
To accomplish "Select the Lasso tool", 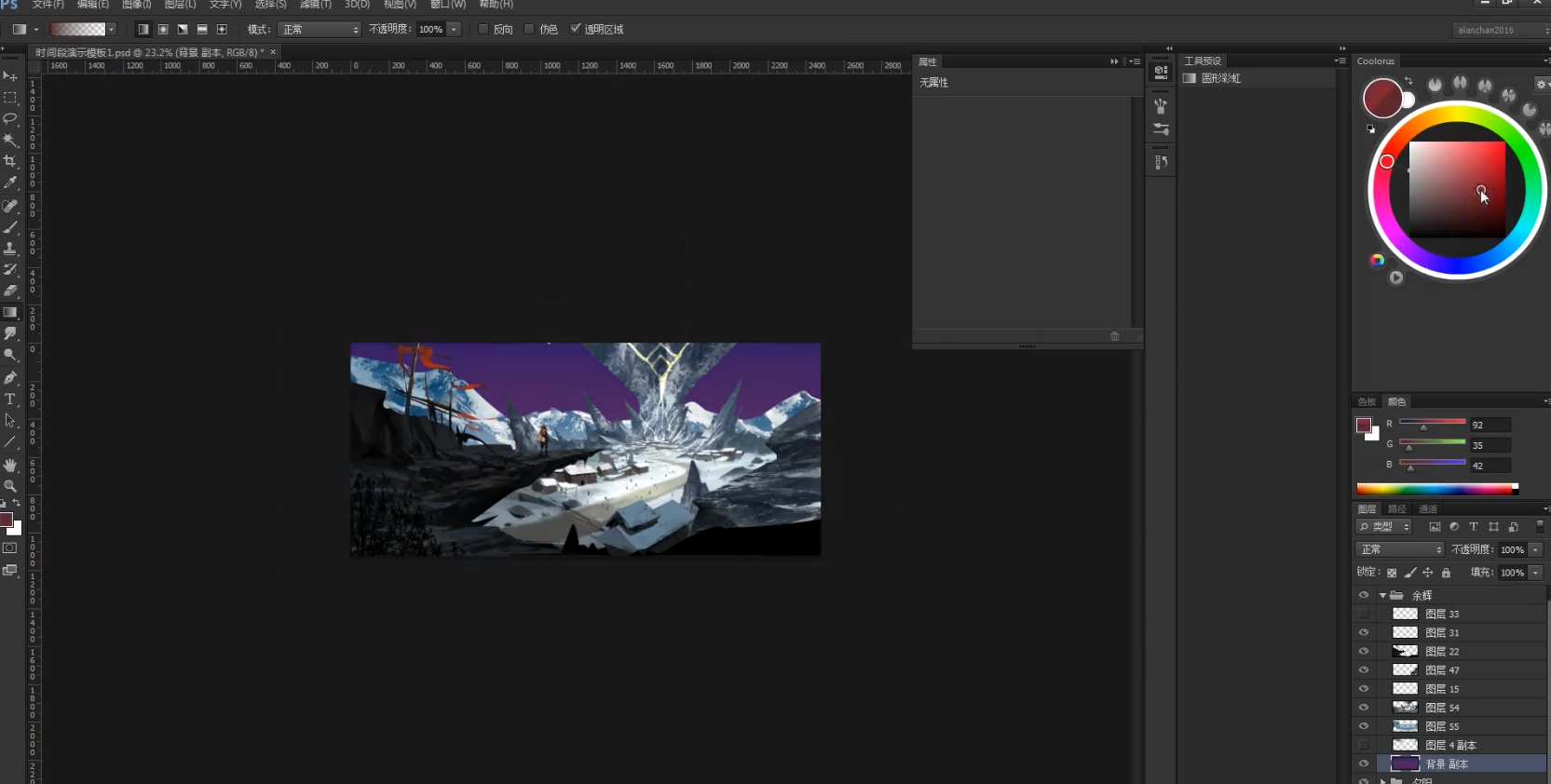I will [x=10, y=119].
